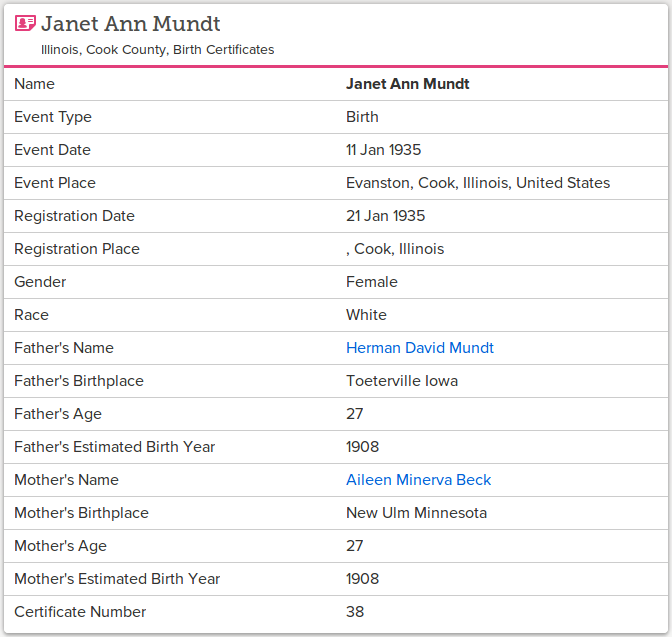Click the Mother's Age value
The image size is (672, 637).
[x=355, y=546]
